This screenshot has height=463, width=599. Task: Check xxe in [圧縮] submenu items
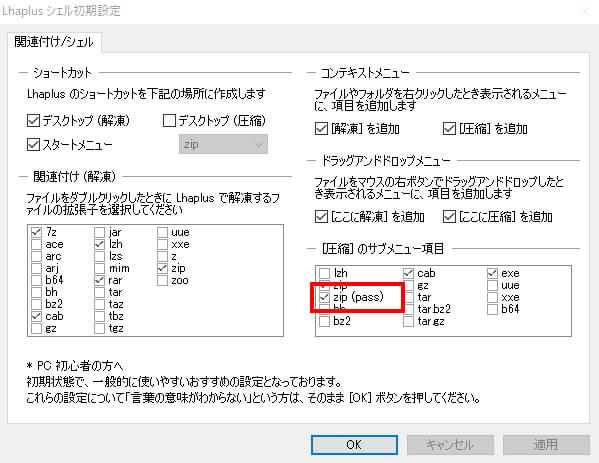coord(492,297)
